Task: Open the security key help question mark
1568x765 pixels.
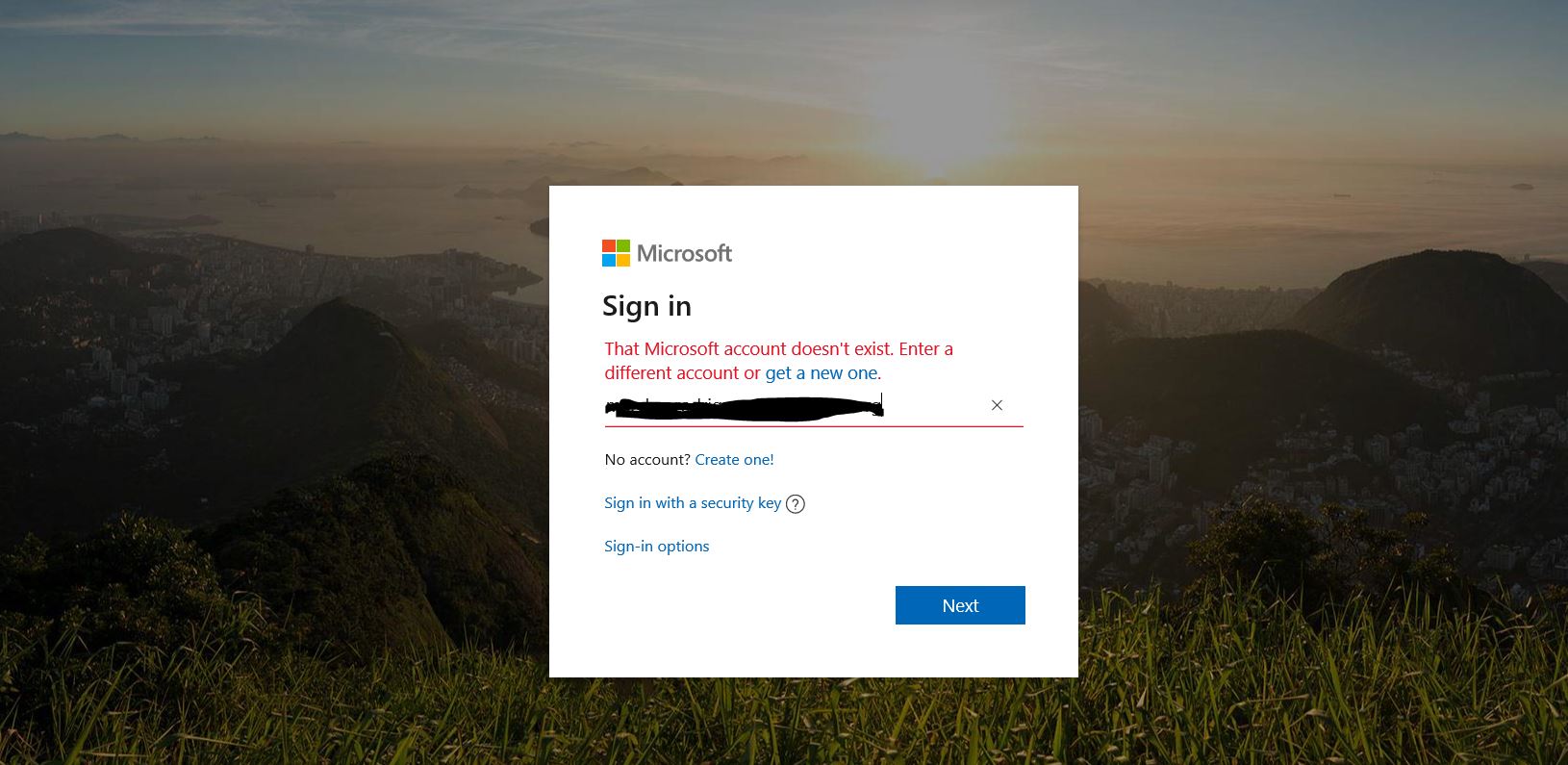Action: pyautogui.click(x=795, y=504)
